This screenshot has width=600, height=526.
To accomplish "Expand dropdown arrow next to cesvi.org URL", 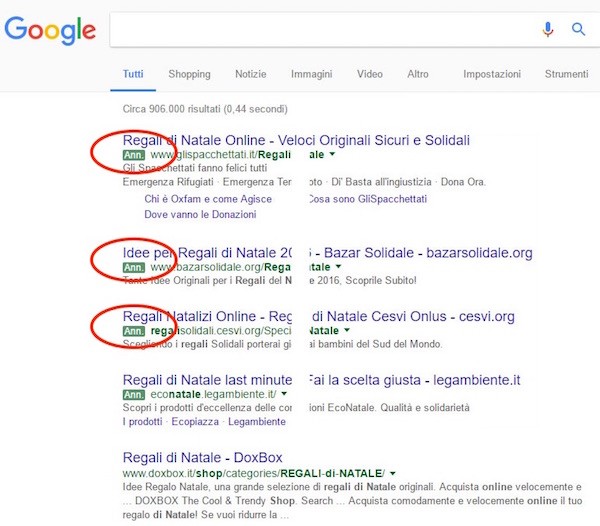I will (x=347, y=330).
